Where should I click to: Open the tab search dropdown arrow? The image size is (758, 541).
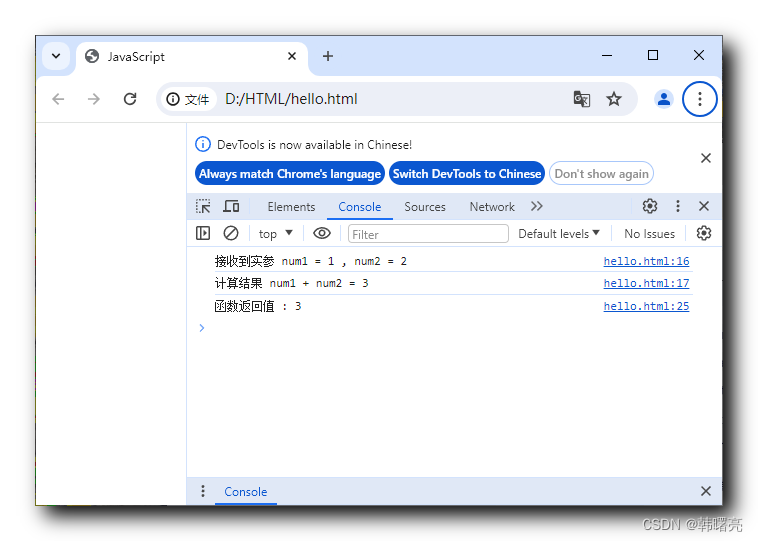pos(56,56)
